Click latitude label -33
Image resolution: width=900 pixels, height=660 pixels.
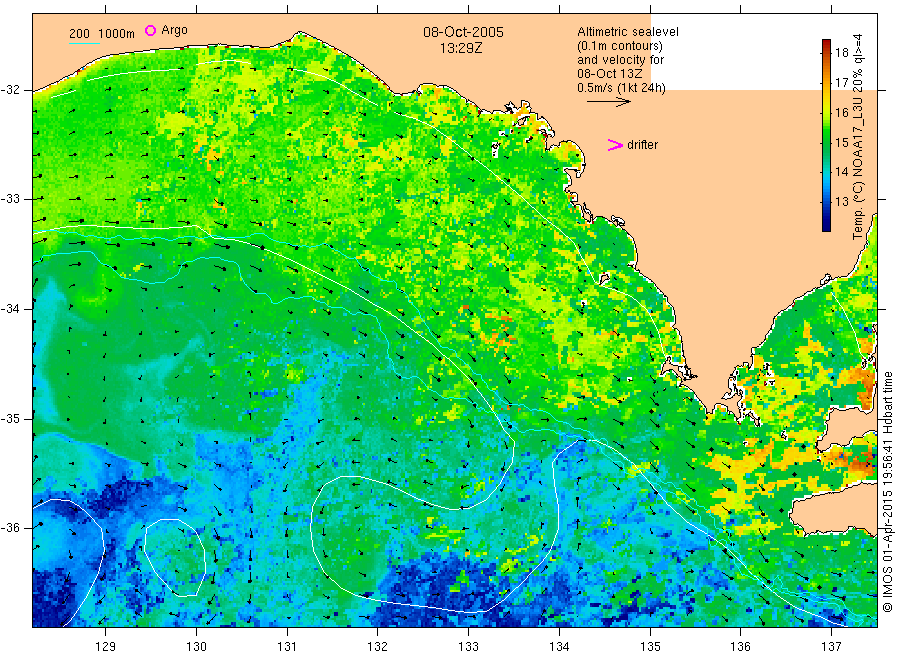tap(11, 199)
